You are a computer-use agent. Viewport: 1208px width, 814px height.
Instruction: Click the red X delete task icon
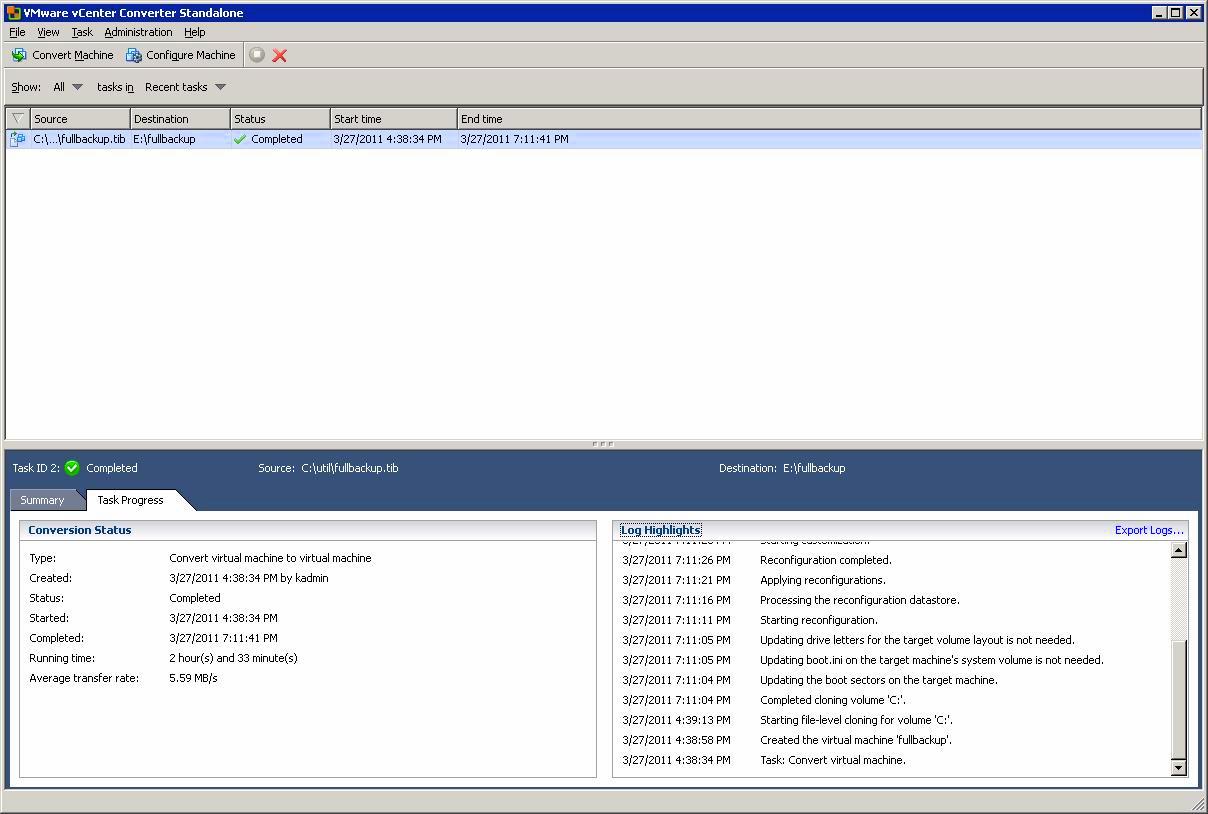point(280,55)
